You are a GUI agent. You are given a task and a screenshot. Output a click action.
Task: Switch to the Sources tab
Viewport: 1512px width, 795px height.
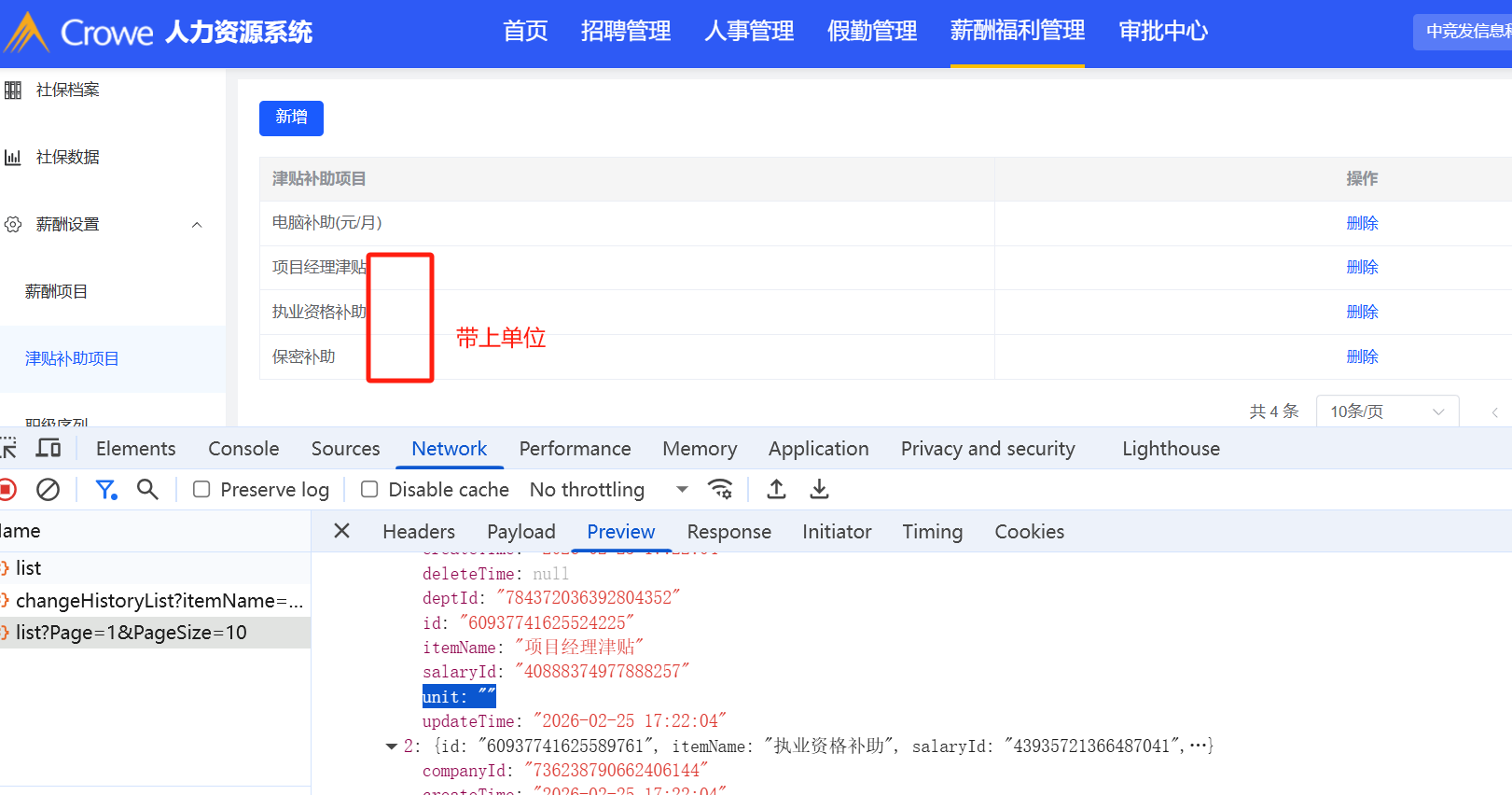pos(345,449)
